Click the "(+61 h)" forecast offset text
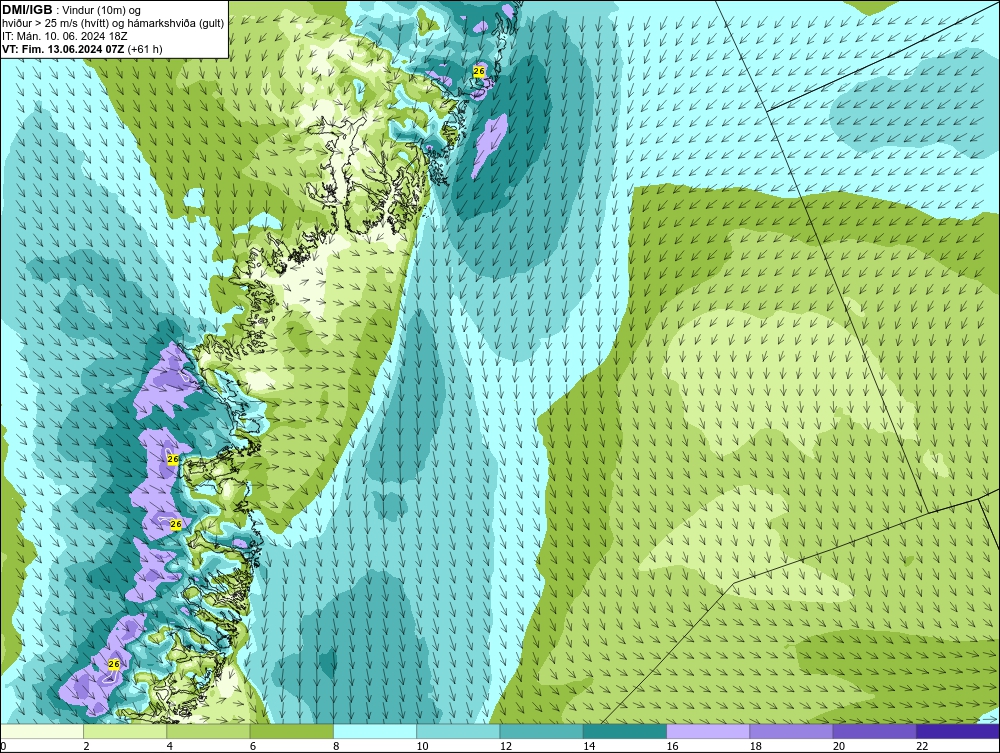This screenshot has width=1000, height=753. pyautogui.click(x=145, y=49)
